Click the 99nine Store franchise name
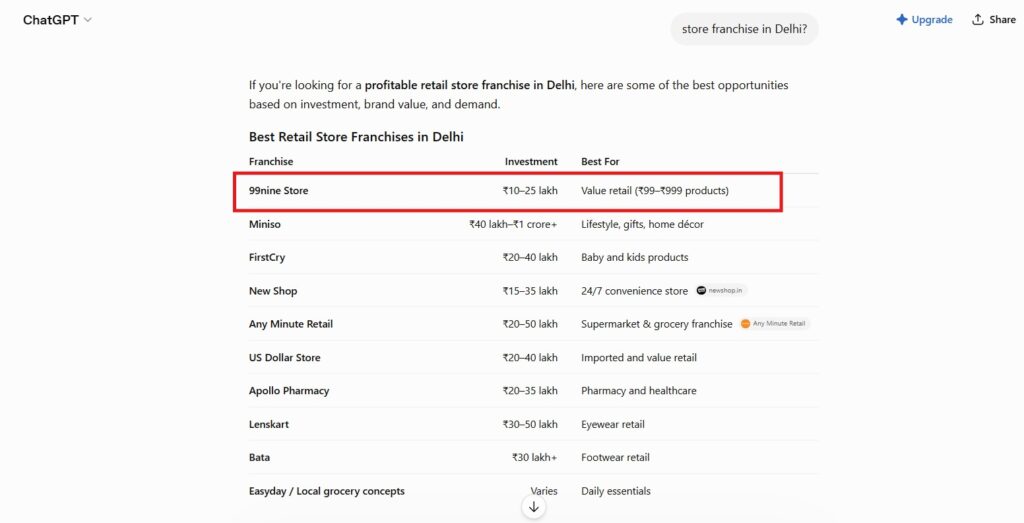Viewport: 1024px width, 523px height. (x=278, y=191)
